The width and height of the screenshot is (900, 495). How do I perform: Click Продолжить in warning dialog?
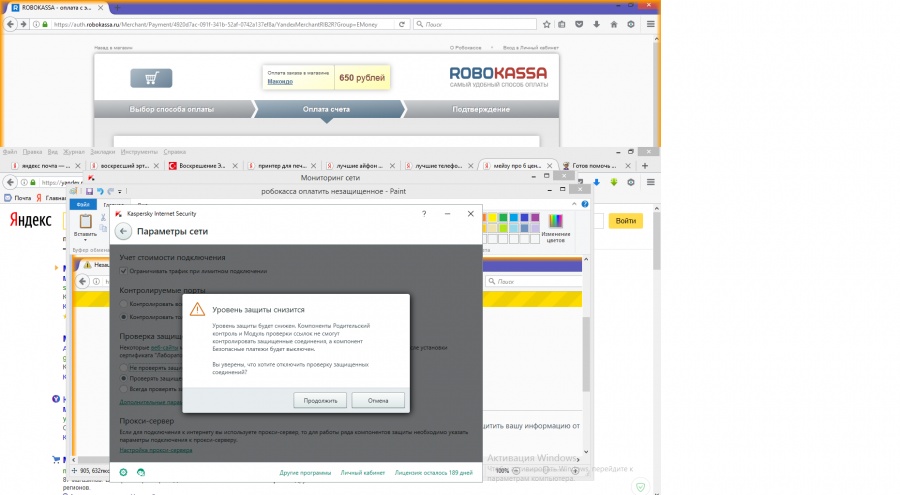point(320,400)
